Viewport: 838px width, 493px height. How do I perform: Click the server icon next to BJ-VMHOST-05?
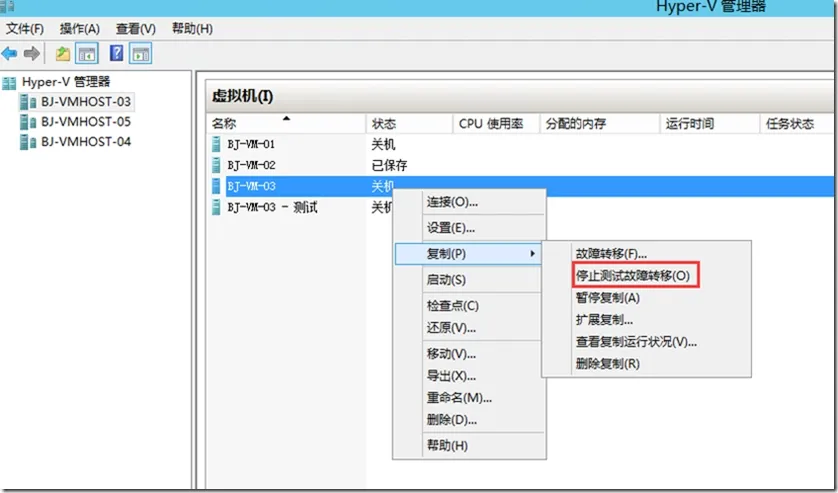tap(28, 122)
